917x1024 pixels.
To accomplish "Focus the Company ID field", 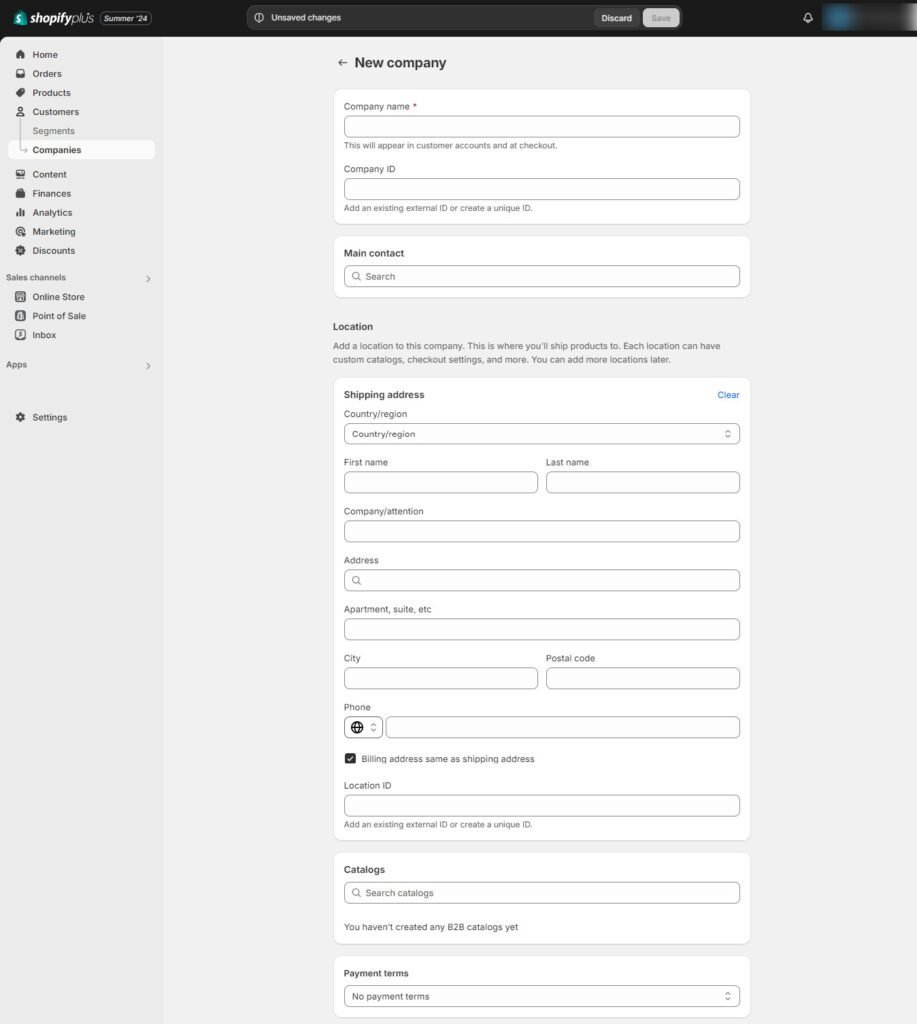I will click(x=541, y=189).
